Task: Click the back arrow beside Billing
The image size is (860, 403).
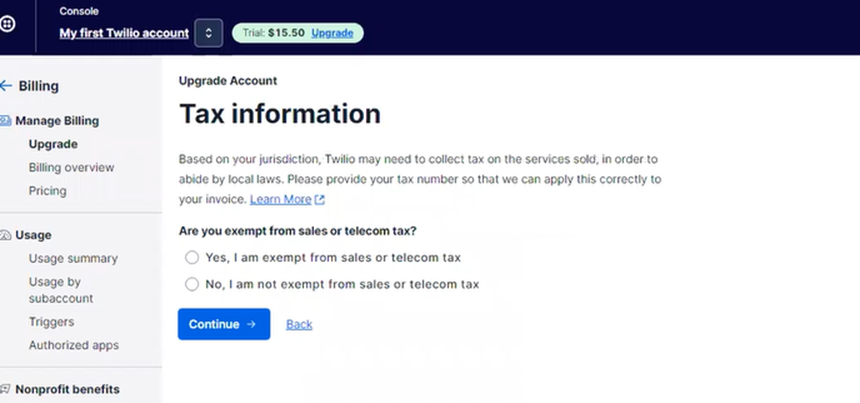Action: (x=6, y=86)
